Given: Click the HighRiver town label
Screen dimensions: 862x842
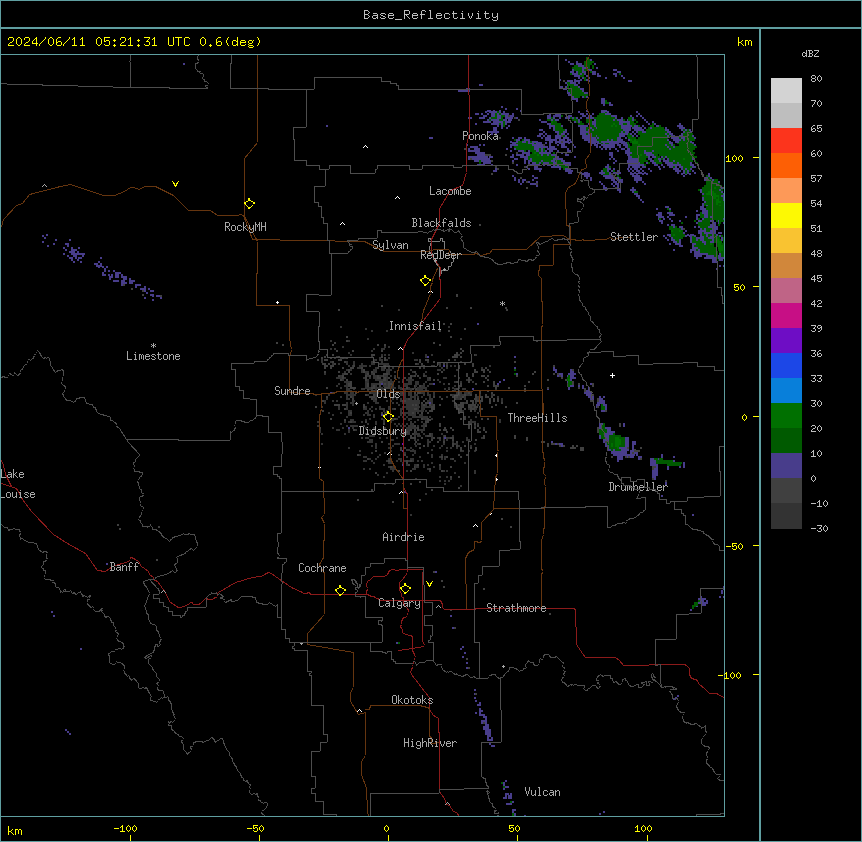Looking at the screenshot, I should [x=430, y=743].
